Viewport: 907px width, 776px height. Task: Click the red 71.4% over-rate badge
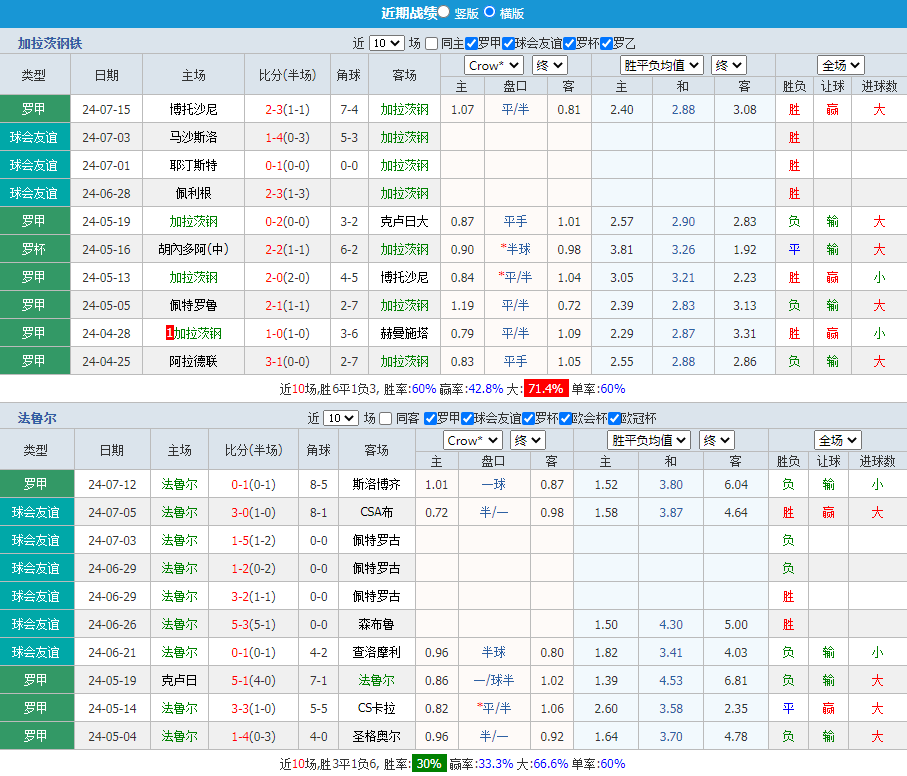[546, 388]
